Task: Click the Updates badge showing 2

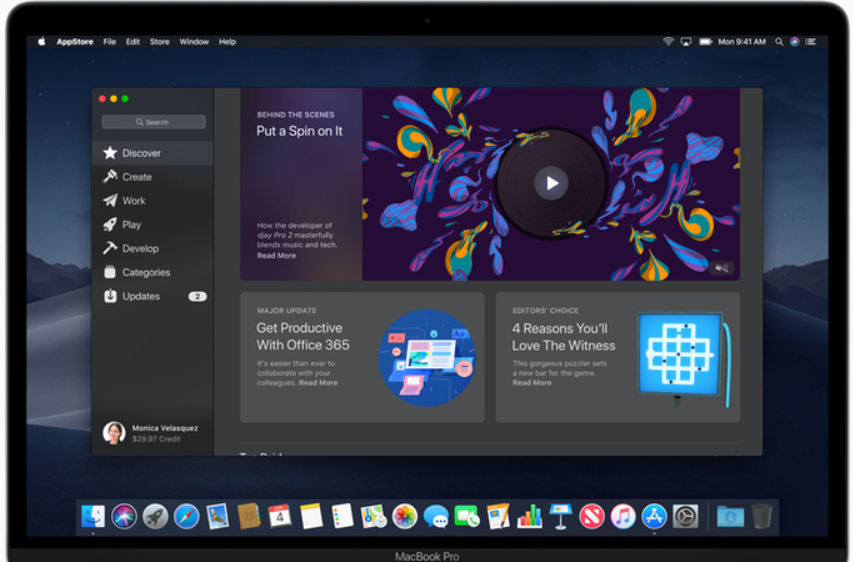Action: (x=197, y=297)
